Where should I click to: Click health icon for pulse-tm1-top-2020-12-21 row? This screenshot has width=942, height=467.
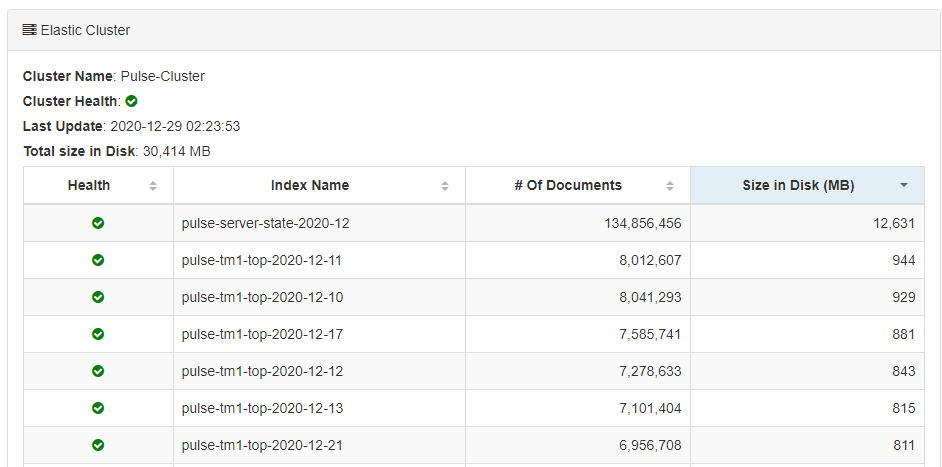[x=98, y=445]
